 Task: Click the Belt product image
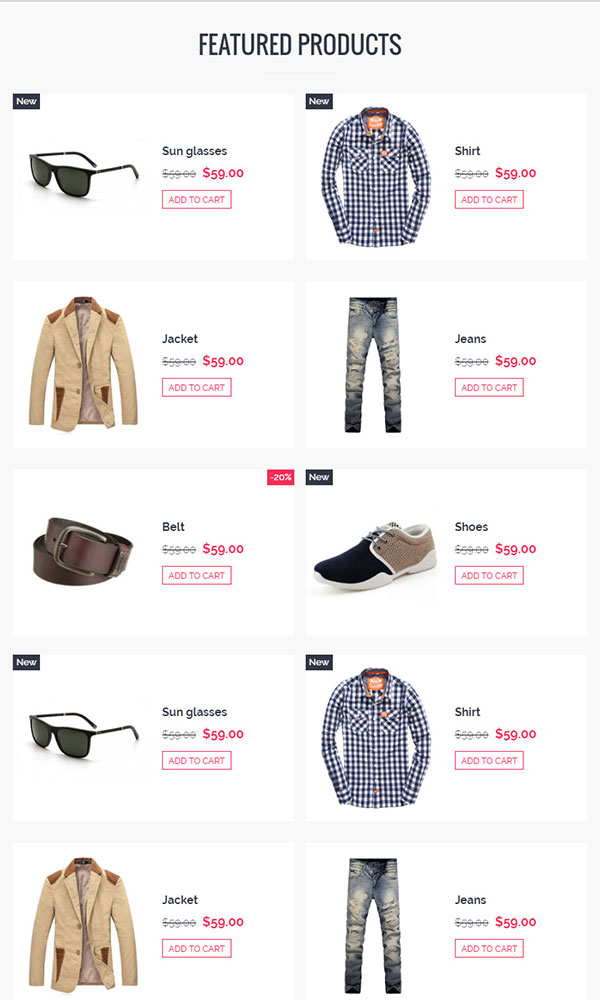(83, 550)
